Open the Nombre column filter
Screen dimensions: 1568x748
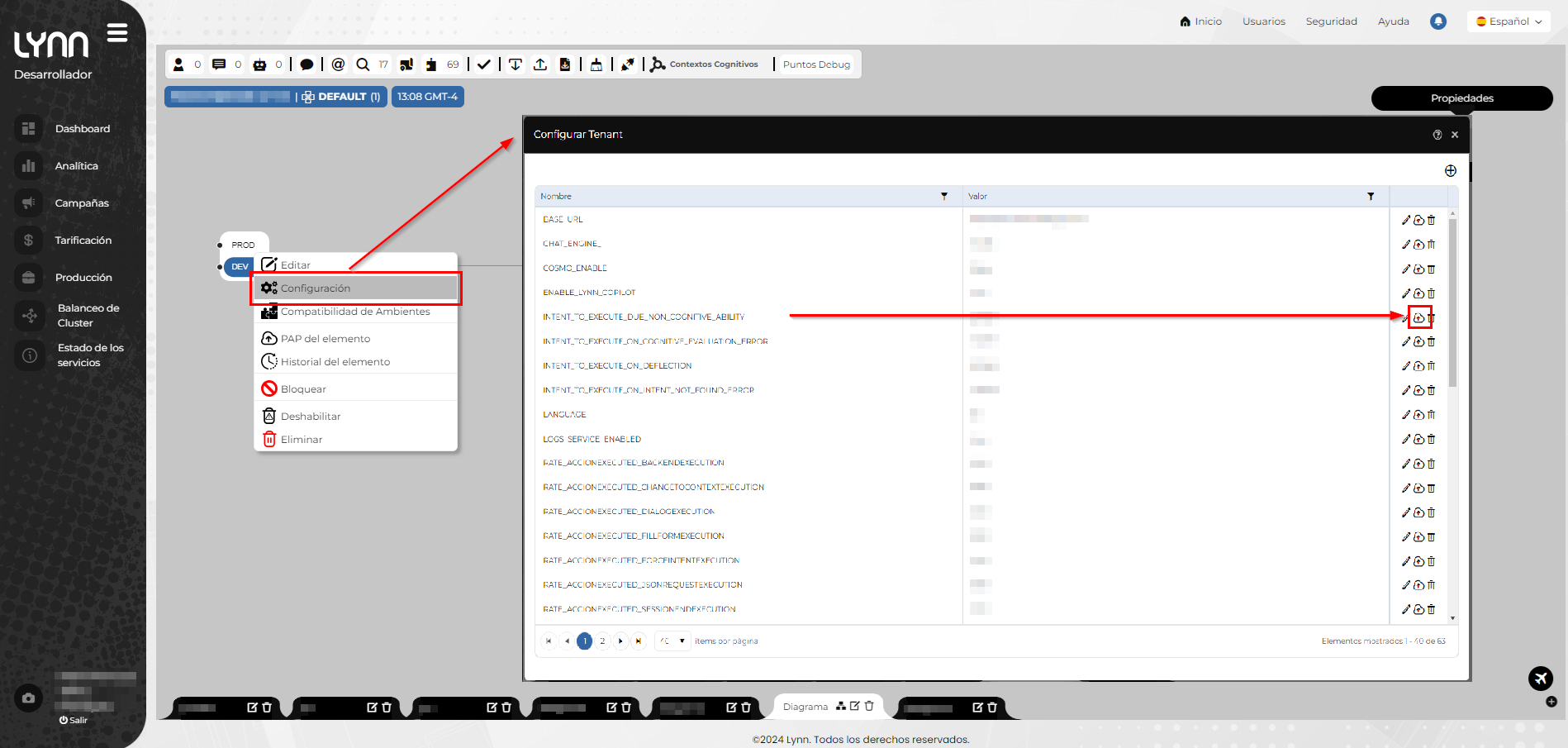tap(943, 197)
